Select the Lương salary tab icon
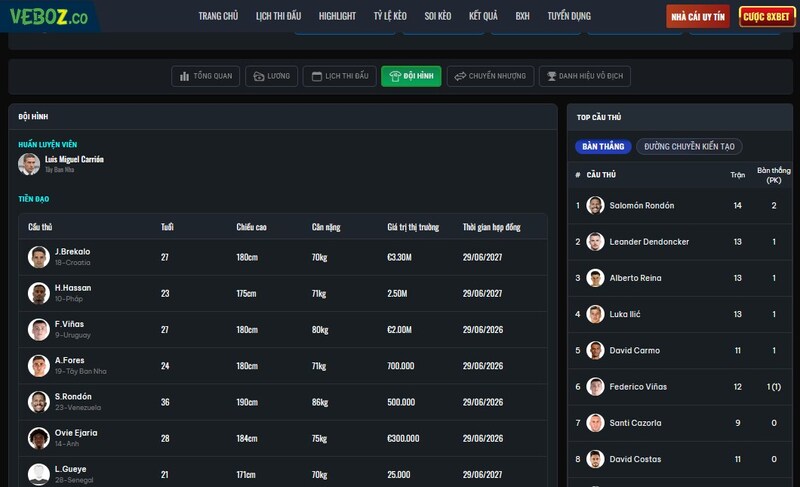The height and width of the screenshot is (487, 800). [x=258, y=76]
